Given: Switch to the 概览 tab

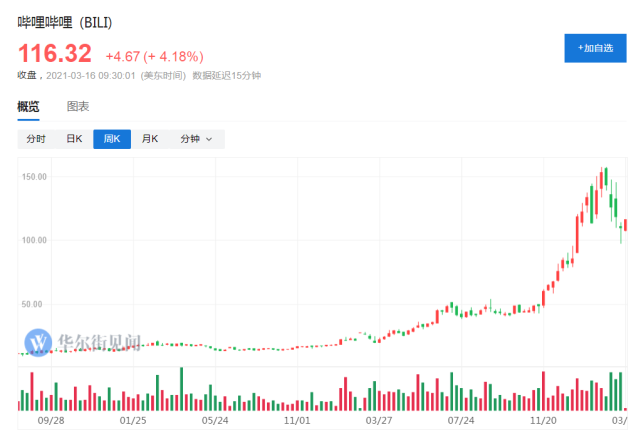Looking at the screenshot, I should point(28,106).
